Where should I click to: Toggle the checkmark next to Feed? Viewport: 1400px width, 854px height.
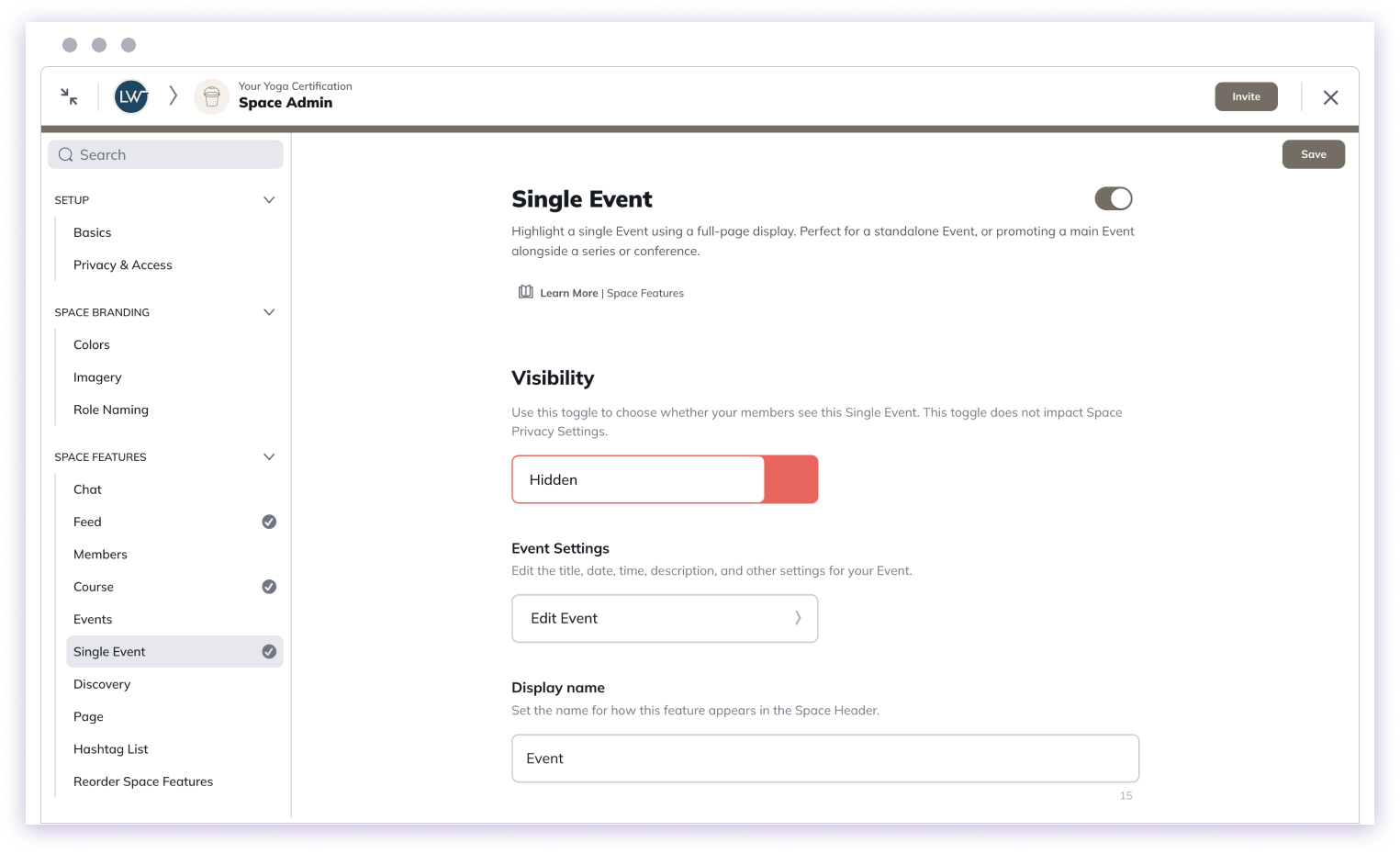tap(269, 521)
